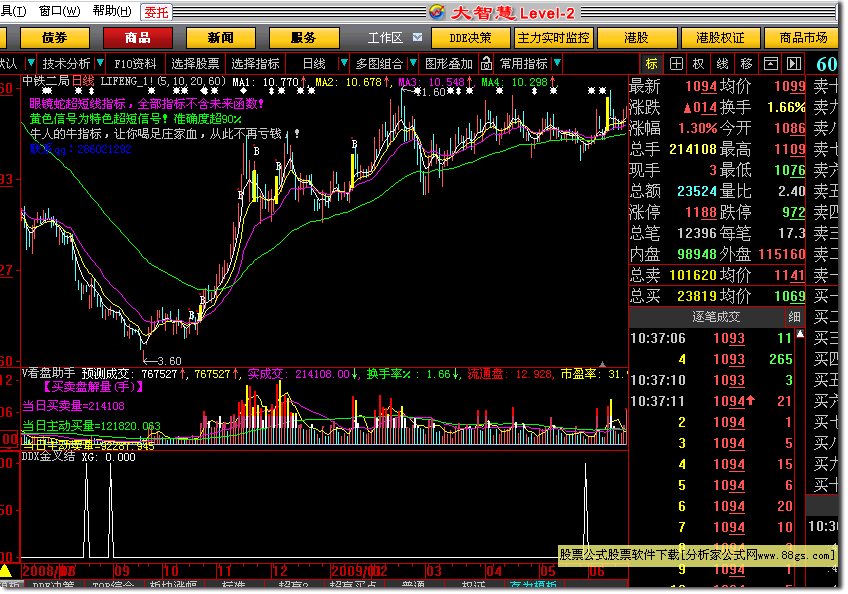Open the 日线 period dropdown arrow
The width and height of the screenshot is (848, 594).
pos(343,63)
